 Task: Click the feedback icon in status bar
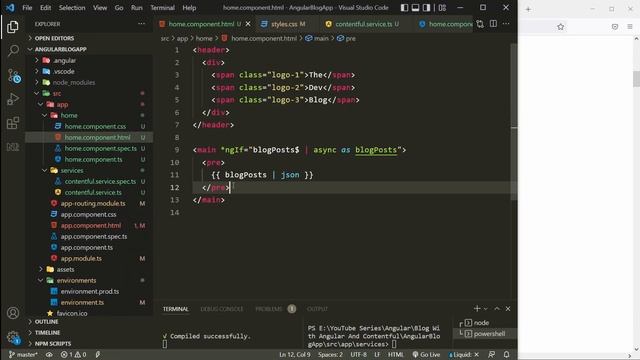(491, 354)
